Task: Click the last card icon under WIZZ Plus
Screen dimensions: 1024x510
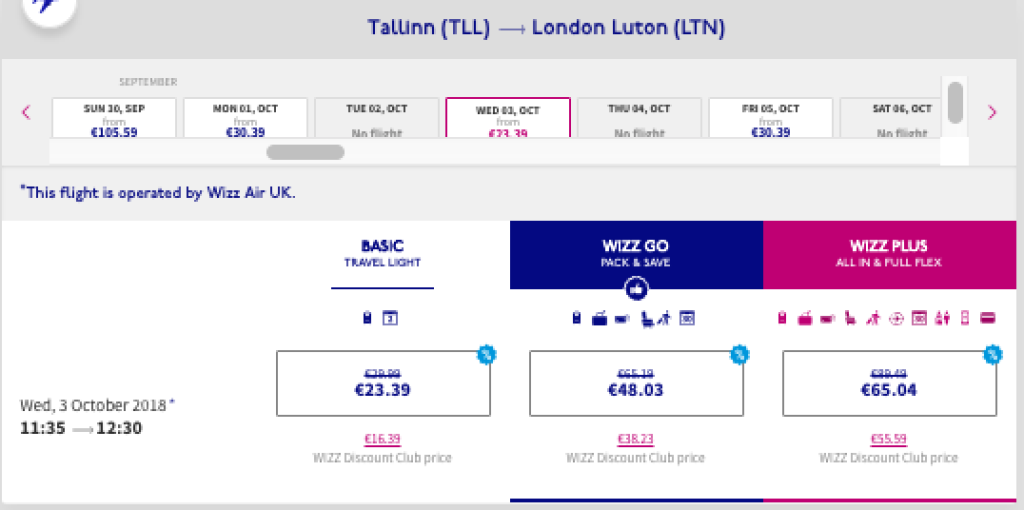Action: point(987,319)
